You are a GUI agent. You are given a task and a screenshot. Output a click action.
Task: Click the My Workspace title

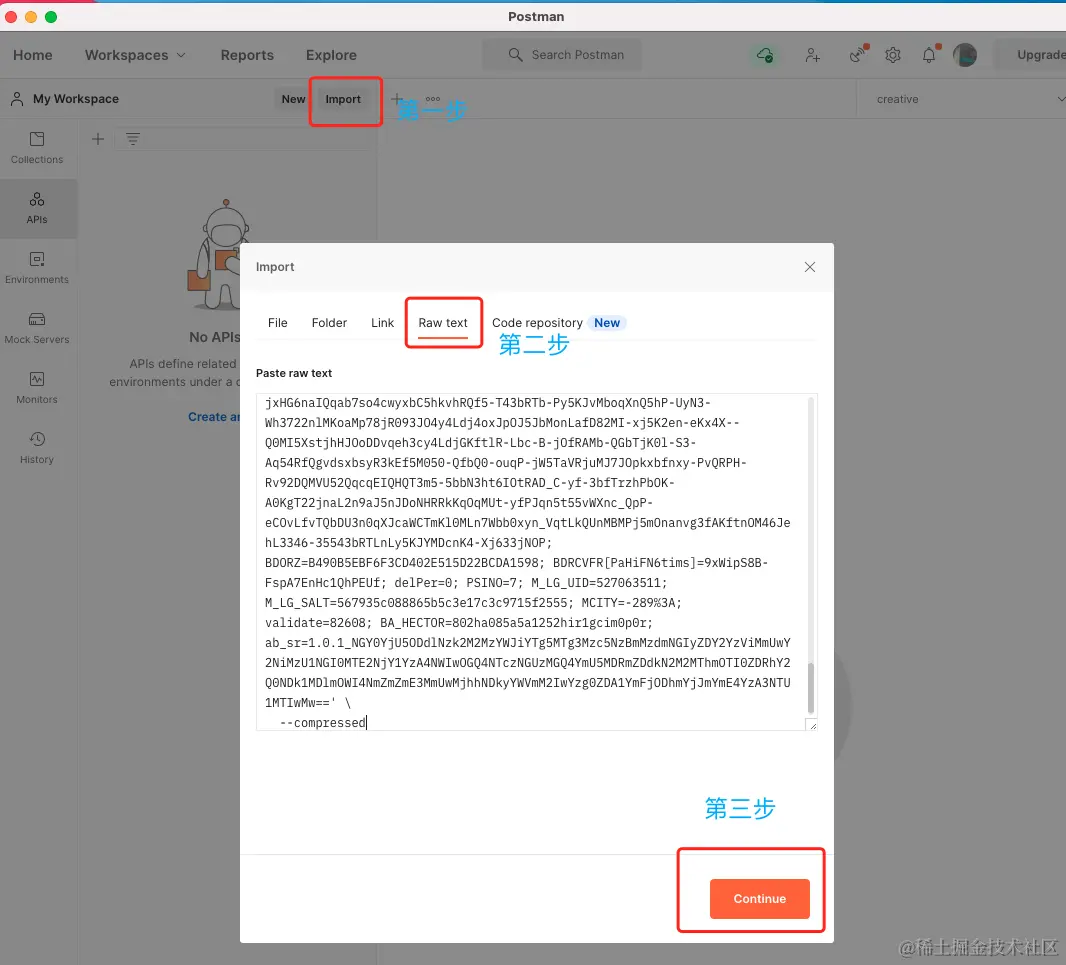(75, 99)
